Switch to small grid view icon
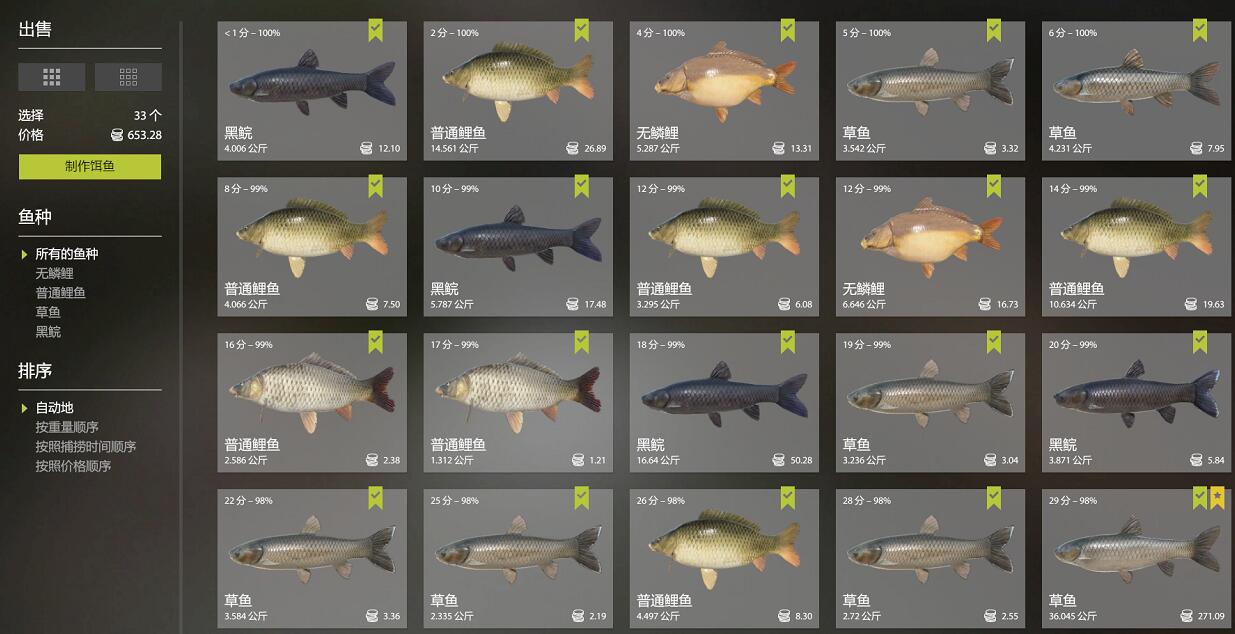The width and height of the screenshot is (1235, 634). [128, 77]
